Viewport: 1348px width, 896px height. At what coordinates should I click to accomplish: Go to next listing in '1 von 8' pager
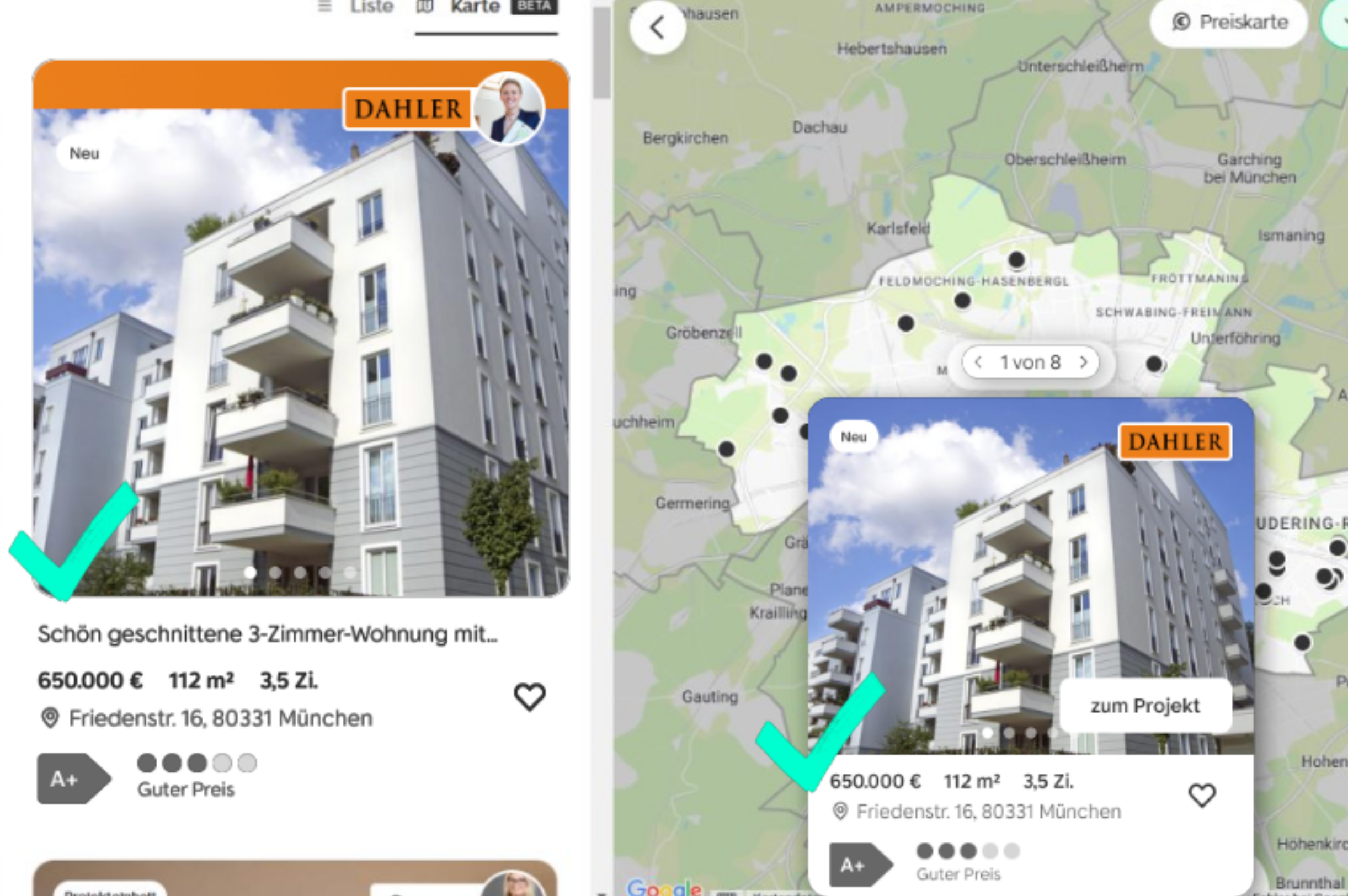(1084, 362)
